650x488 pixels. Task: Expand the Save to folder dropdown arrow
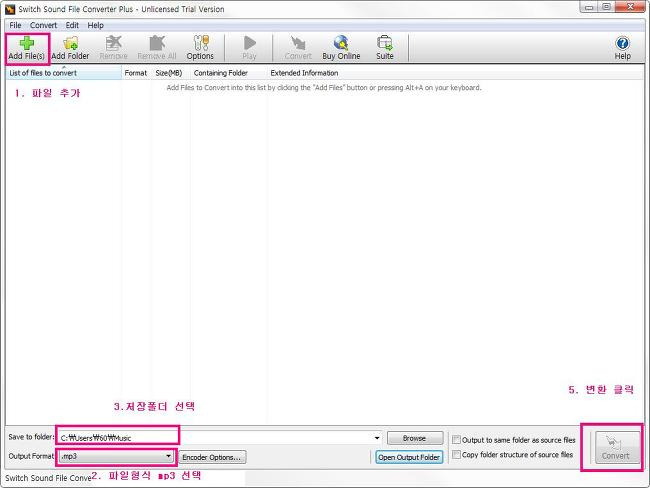pos(376,438)
